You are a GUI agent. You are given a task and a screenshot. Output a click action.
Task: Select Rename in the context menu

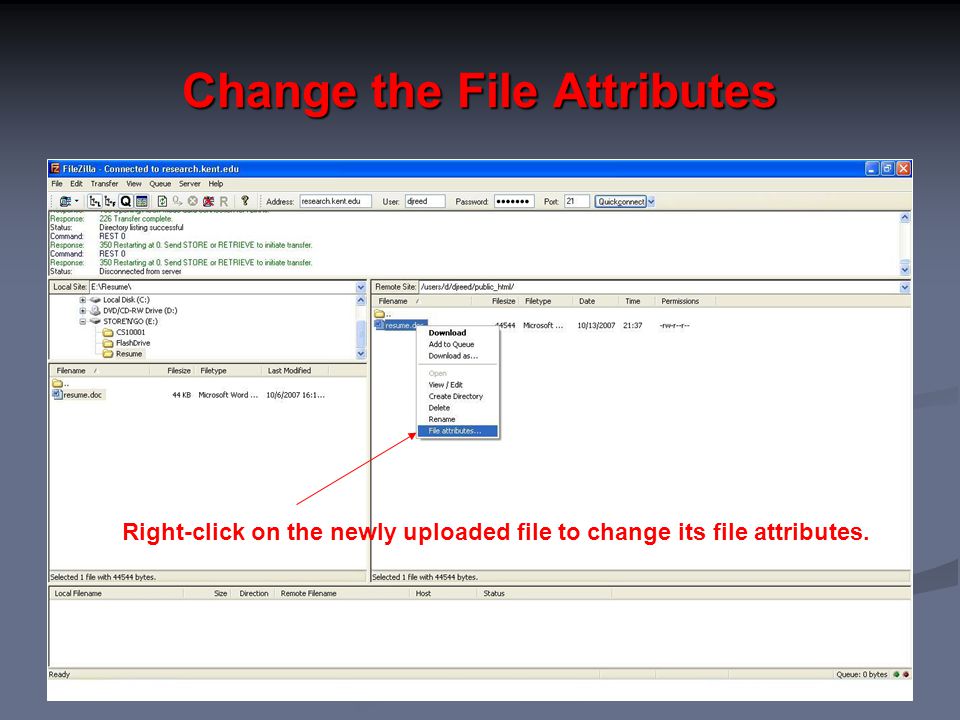441,419
